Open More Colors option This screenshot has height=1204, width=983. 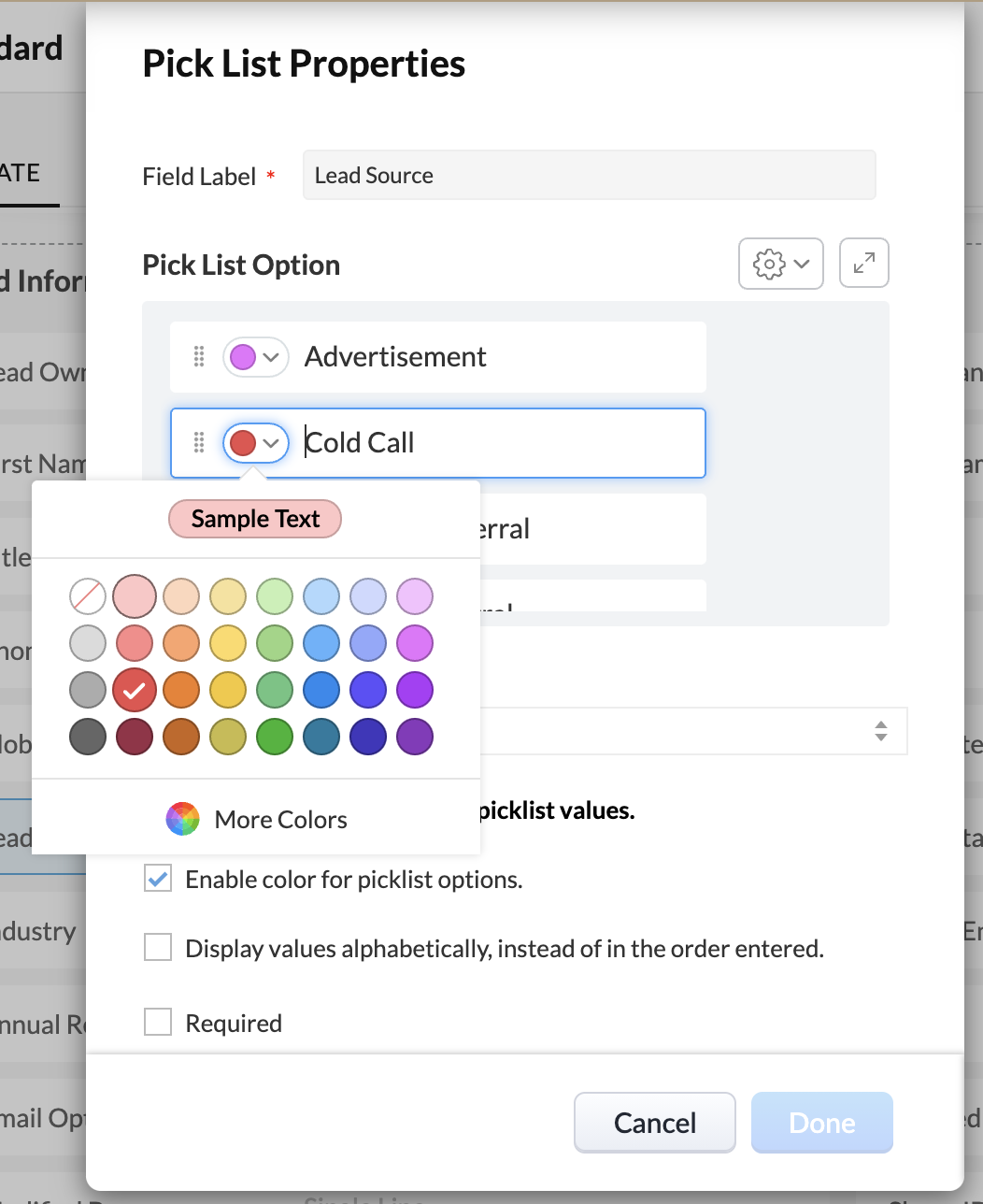point(280,820)
